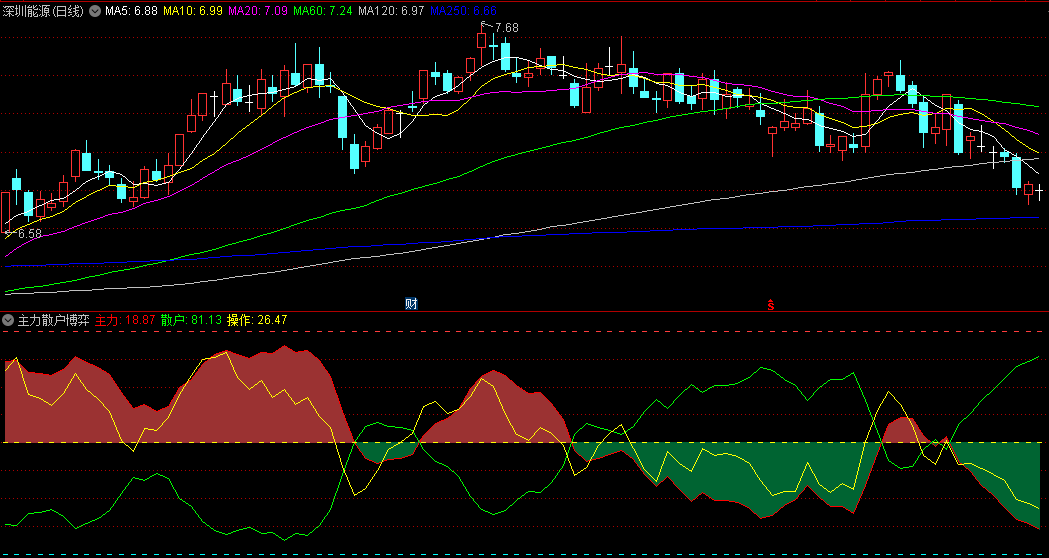
Task: Click the 散户: 81.13 value
Action: tap(191, 320)
